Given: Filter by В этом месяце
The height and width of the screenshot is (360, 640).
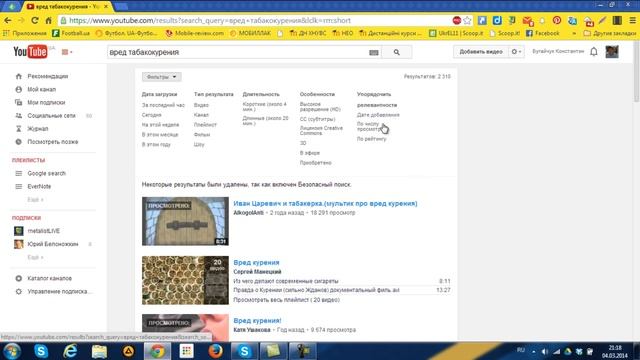Looking at the screenshot, I should pos(160,135).
